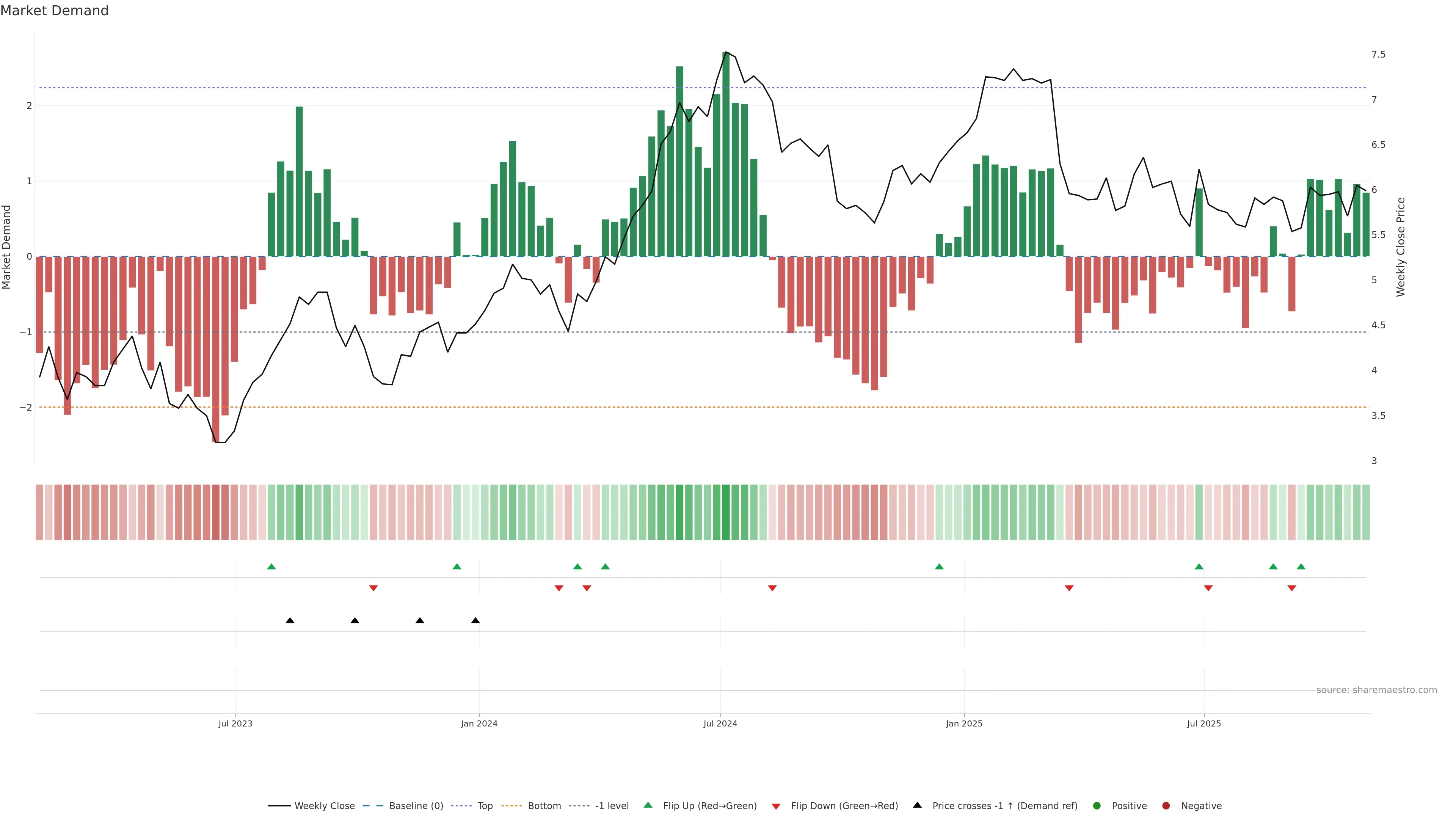The width and height of the screenshot is (1456, 819).
Task: Click first green flip-up marker after Jul 2023
Action: [271, 566]
